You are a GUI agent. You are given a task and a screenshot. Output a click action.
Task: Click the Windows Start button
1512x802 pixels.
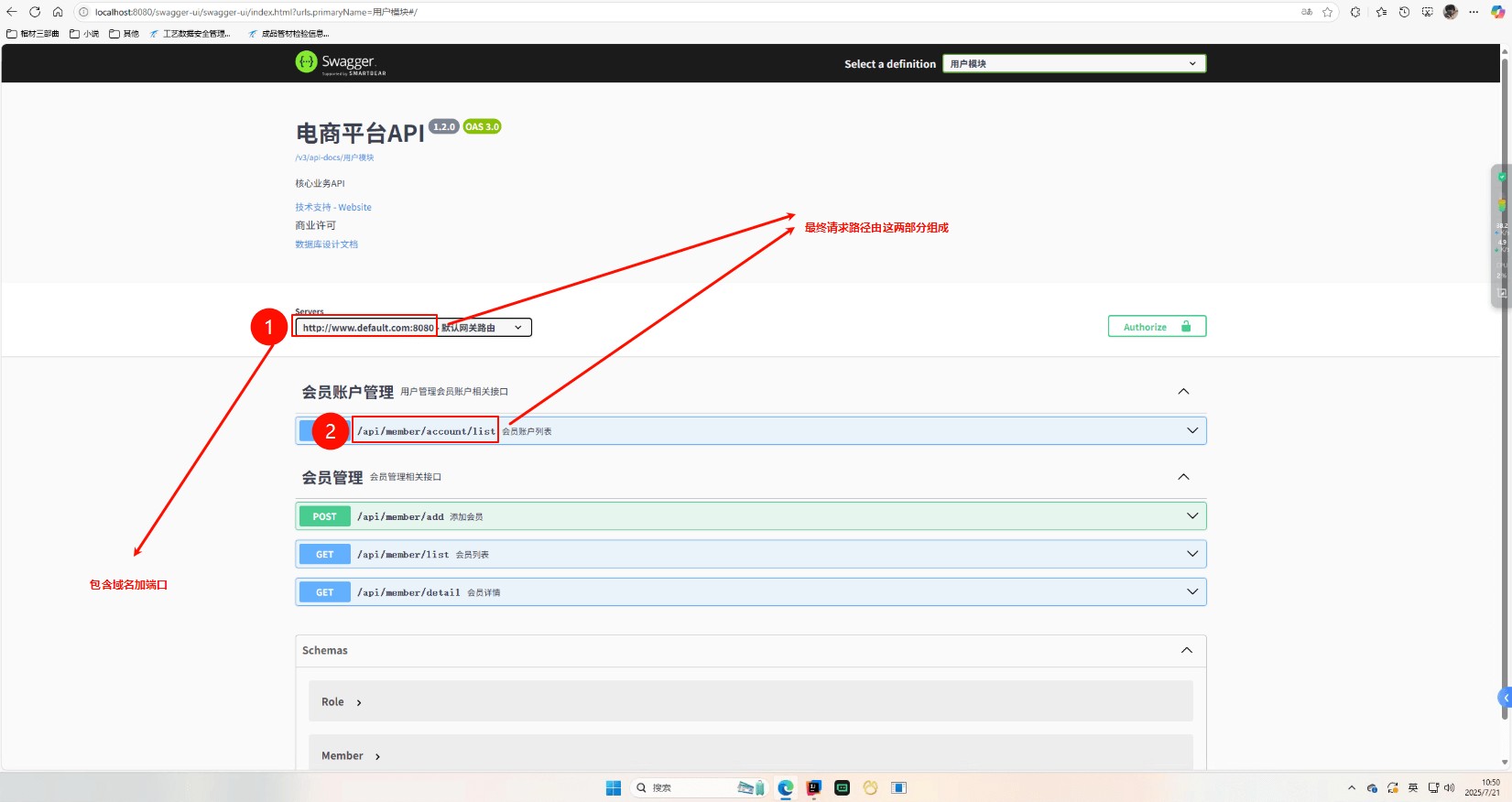[614, 787]
